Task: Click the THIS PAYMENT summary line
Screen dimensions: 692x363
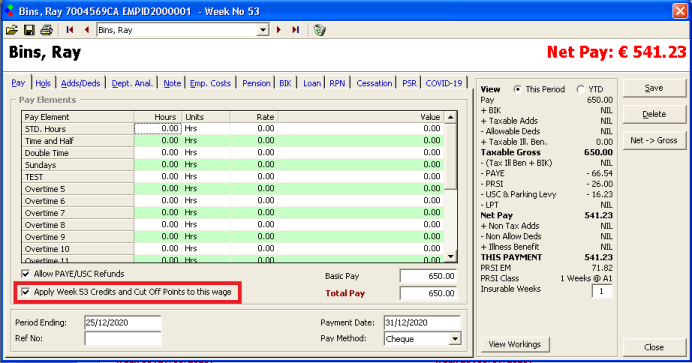Action: click(546, 257)
